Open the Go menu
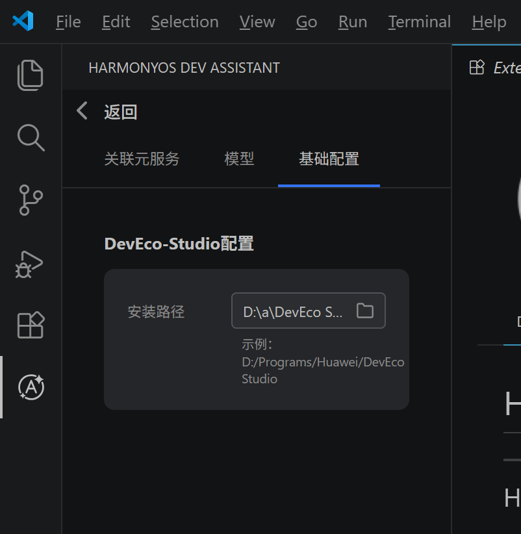This screenshot has height=534, width=521. 306,22
